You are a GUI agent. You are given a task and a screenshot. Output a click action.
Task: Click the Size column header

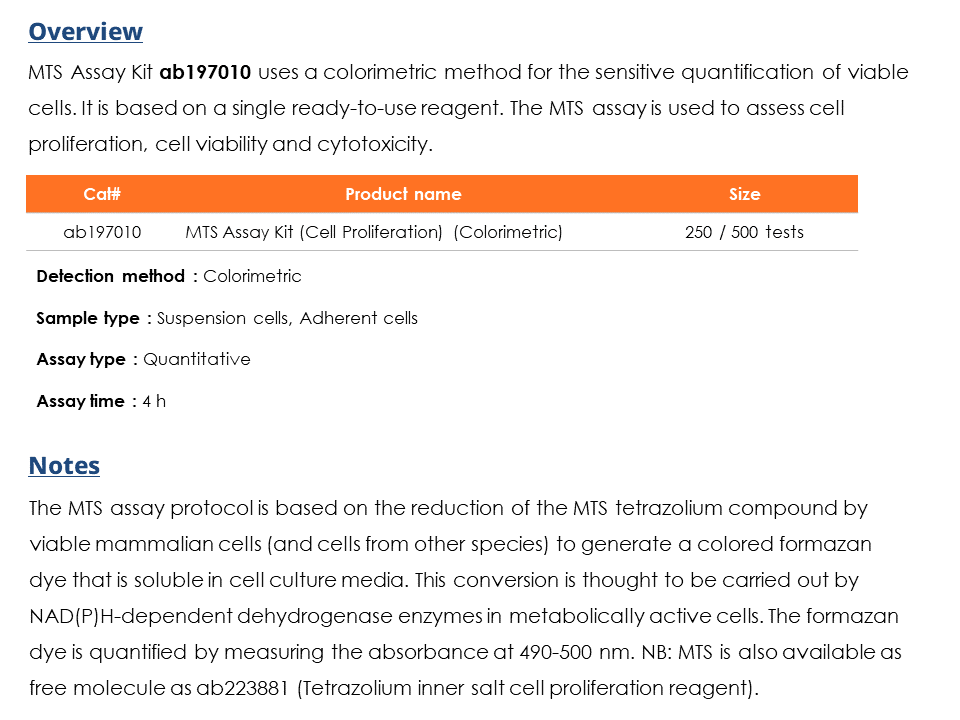click(x=744, y=194)
